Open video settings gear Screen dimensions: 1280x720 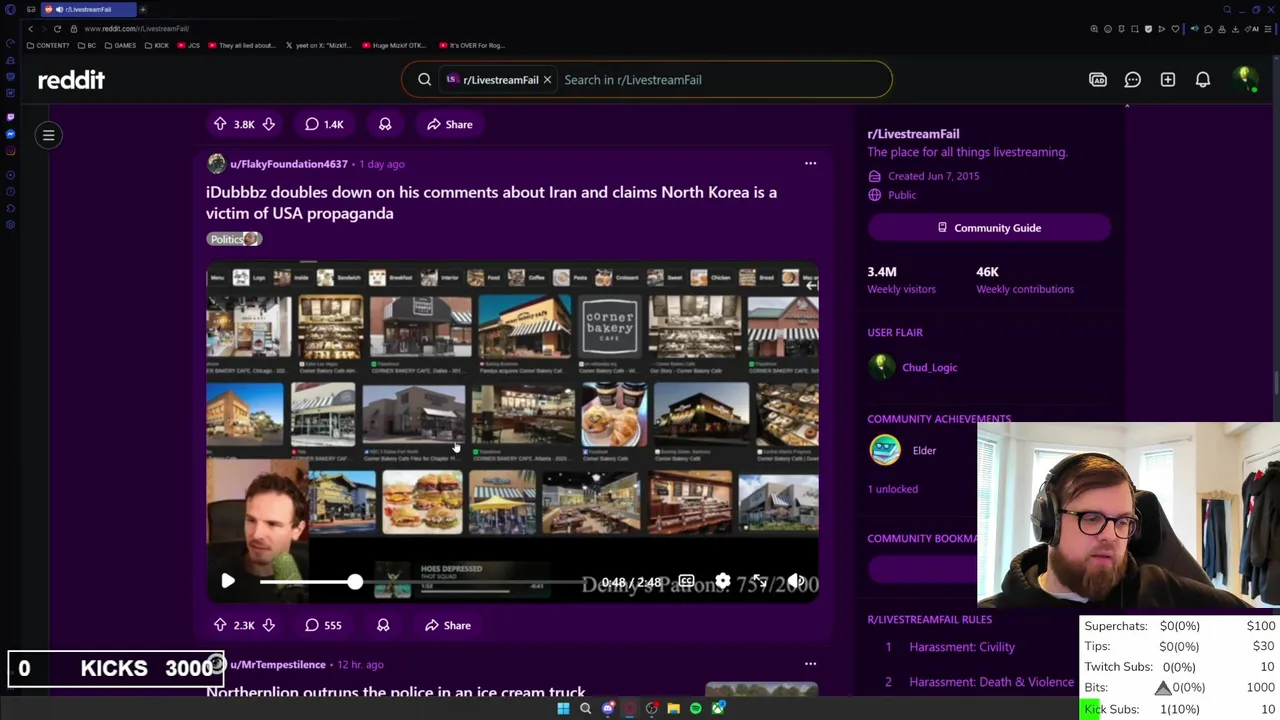point(722,581)
